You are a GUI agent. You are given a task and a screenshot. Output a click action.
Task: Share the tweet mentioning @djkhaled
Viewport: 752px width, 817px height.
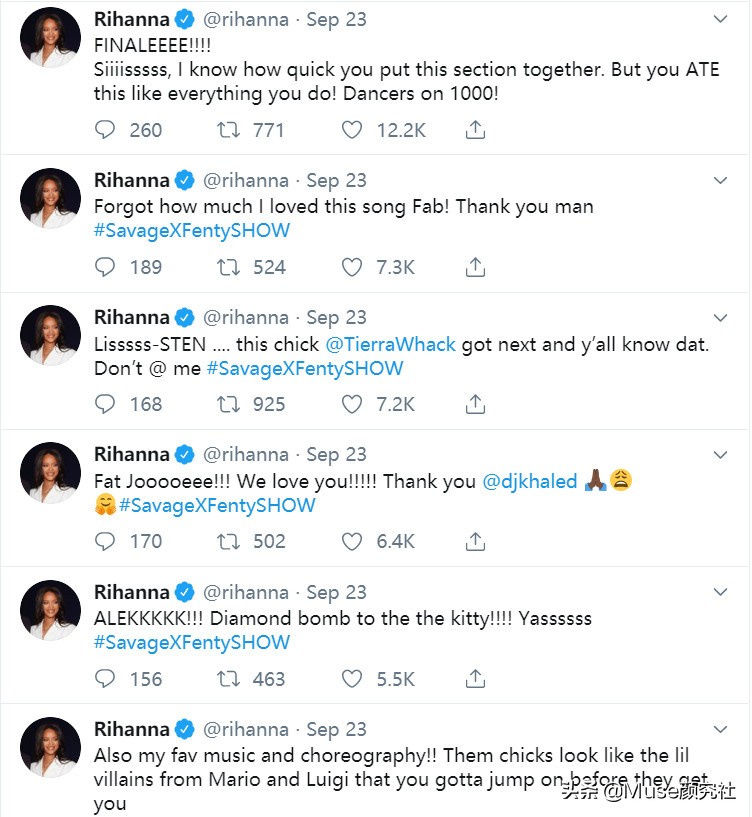click(x=476, y=541)
